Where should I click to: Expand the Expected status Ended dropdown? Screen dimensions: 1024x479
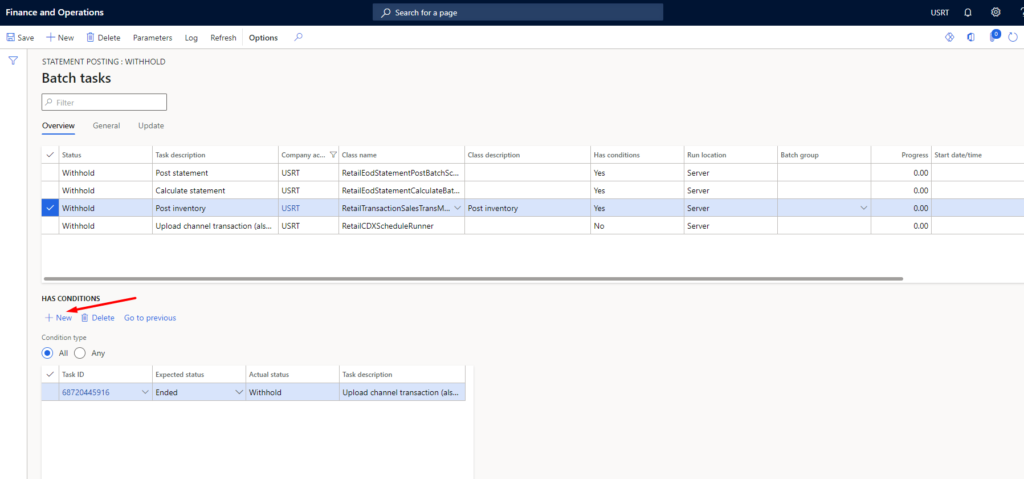[x=238, y=392]
